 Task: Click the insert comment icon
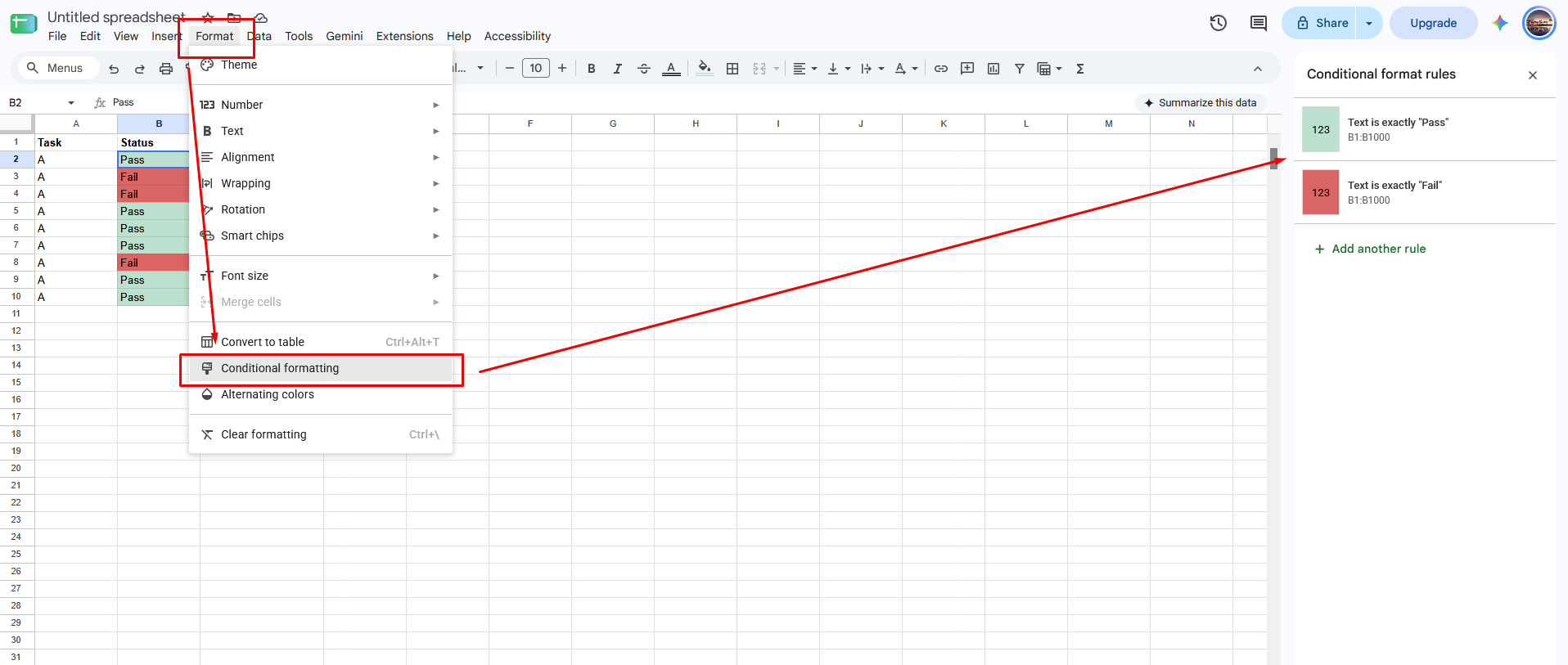pos(967,69)
